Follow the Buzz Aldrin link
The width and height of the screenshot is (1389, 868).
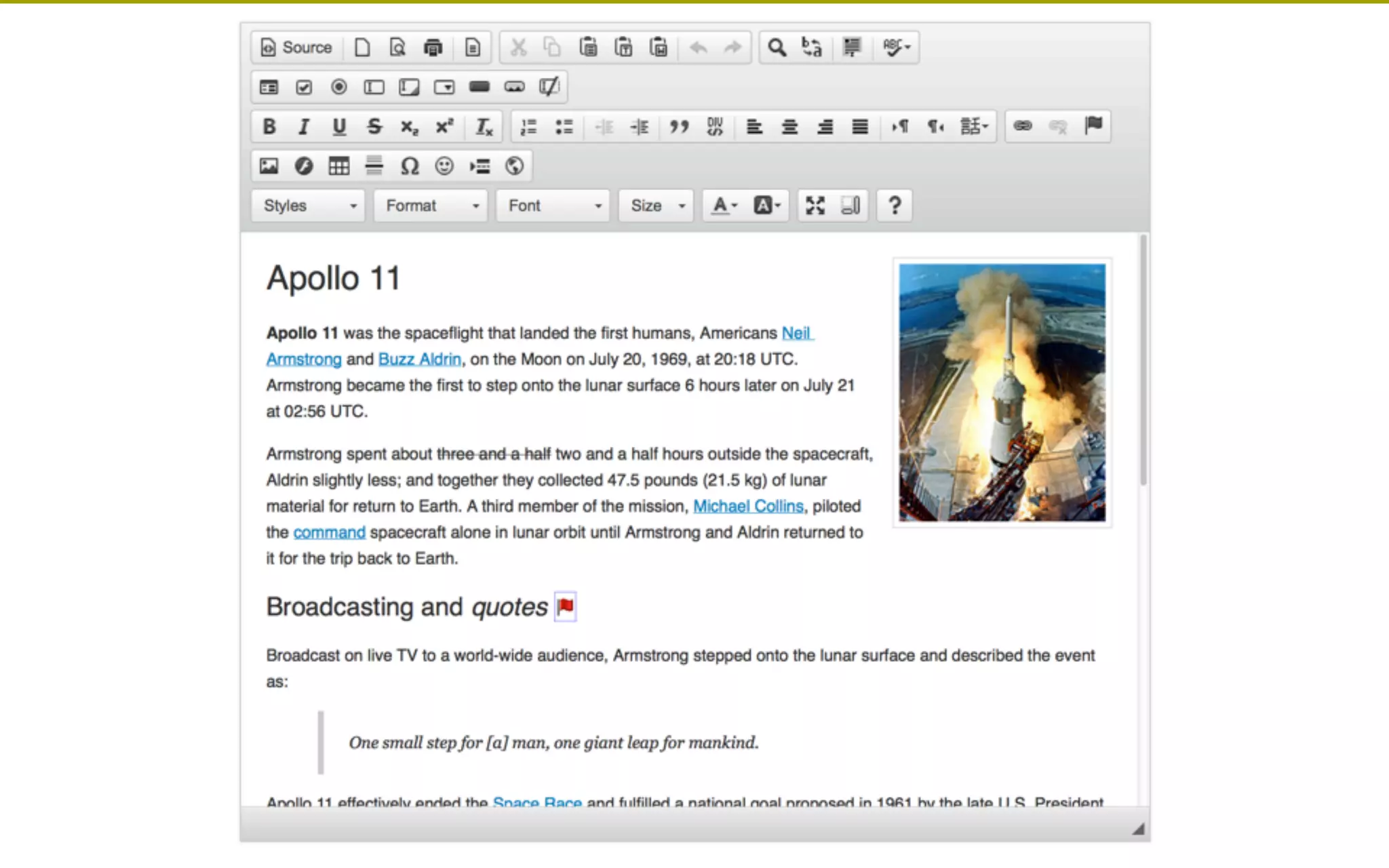pos(419,359)
